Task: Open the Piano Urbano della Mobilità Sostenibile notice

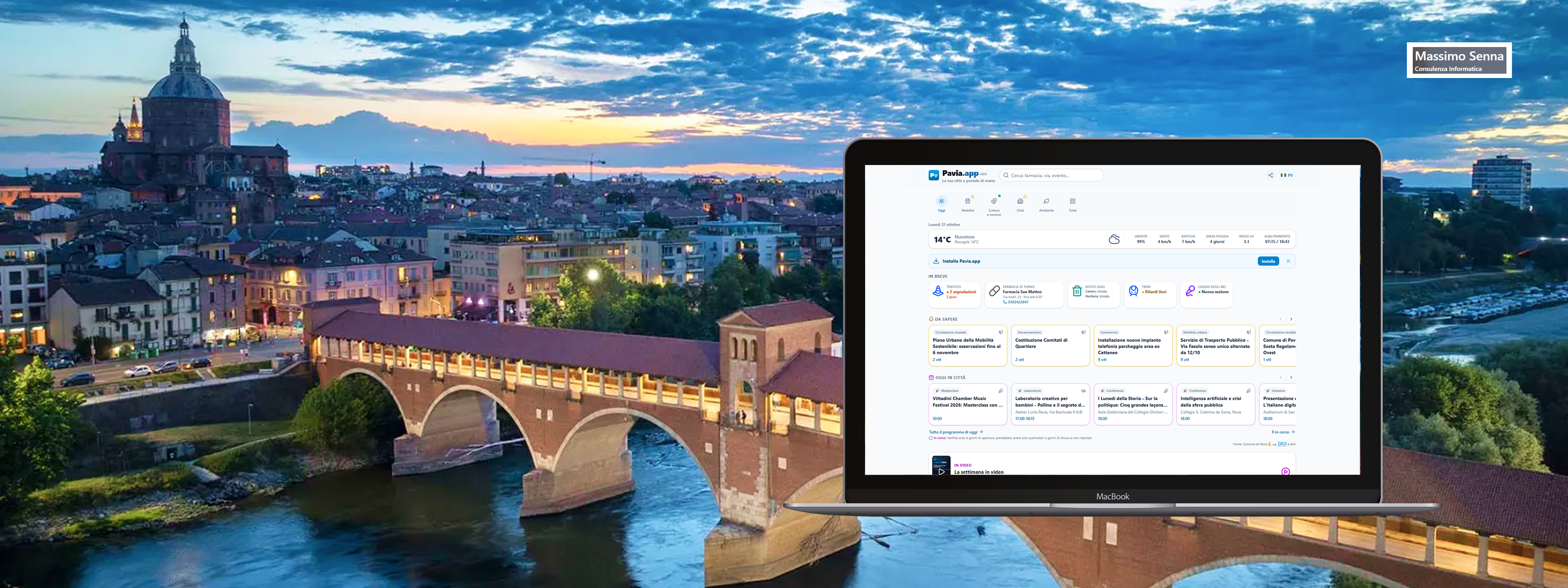Action: tap(968, 346)
